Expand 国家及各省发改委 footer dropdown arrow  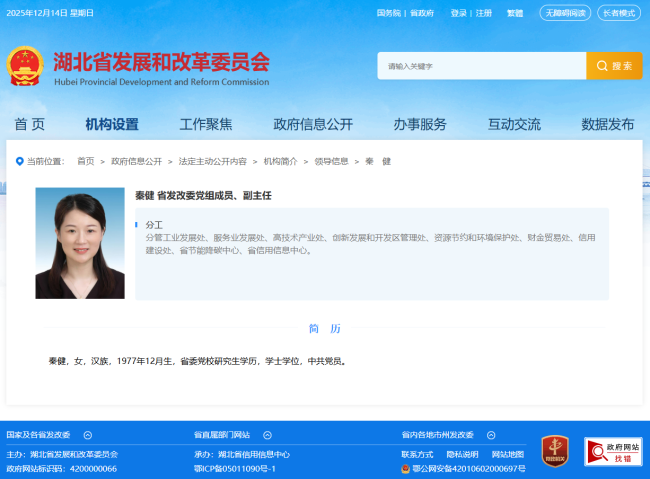88,435
